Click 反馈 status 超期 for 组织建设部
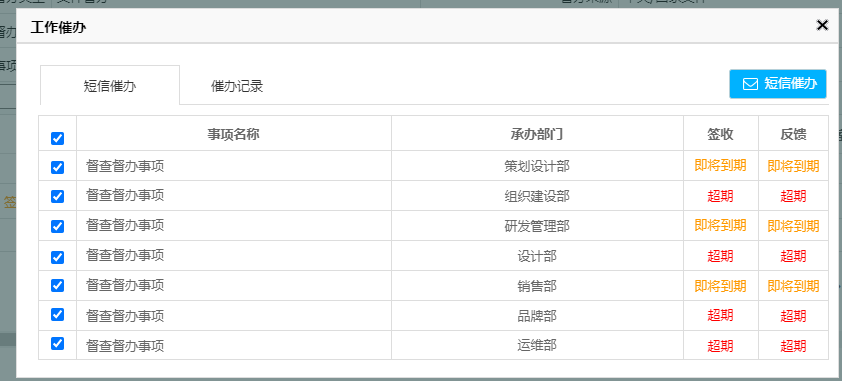Viewport: 842px width, 381px height. pos(794,196)
